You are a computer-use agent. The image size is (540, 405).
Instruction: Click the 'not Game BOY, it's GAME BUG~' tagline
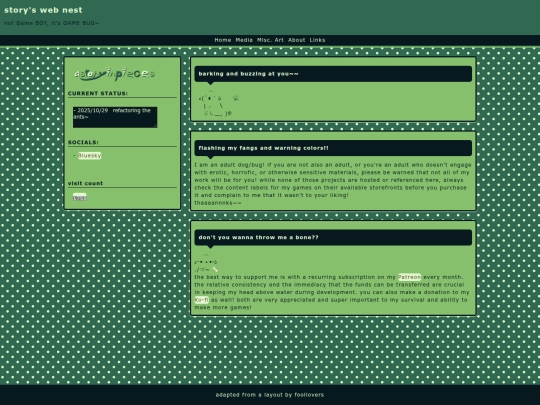click(51, 23)
